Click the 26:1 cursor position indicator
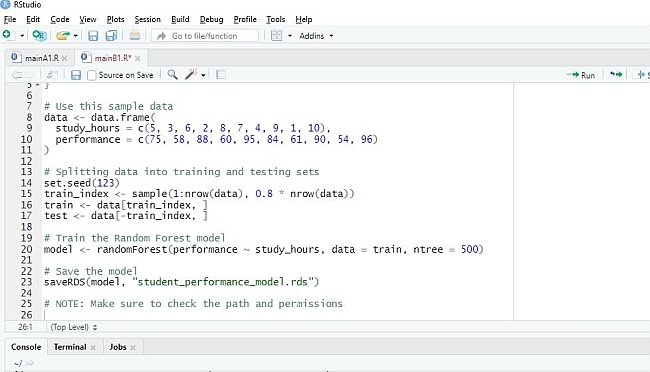This screenshot has width=650, height=372. pyautogui.click(x=25, y=327)
